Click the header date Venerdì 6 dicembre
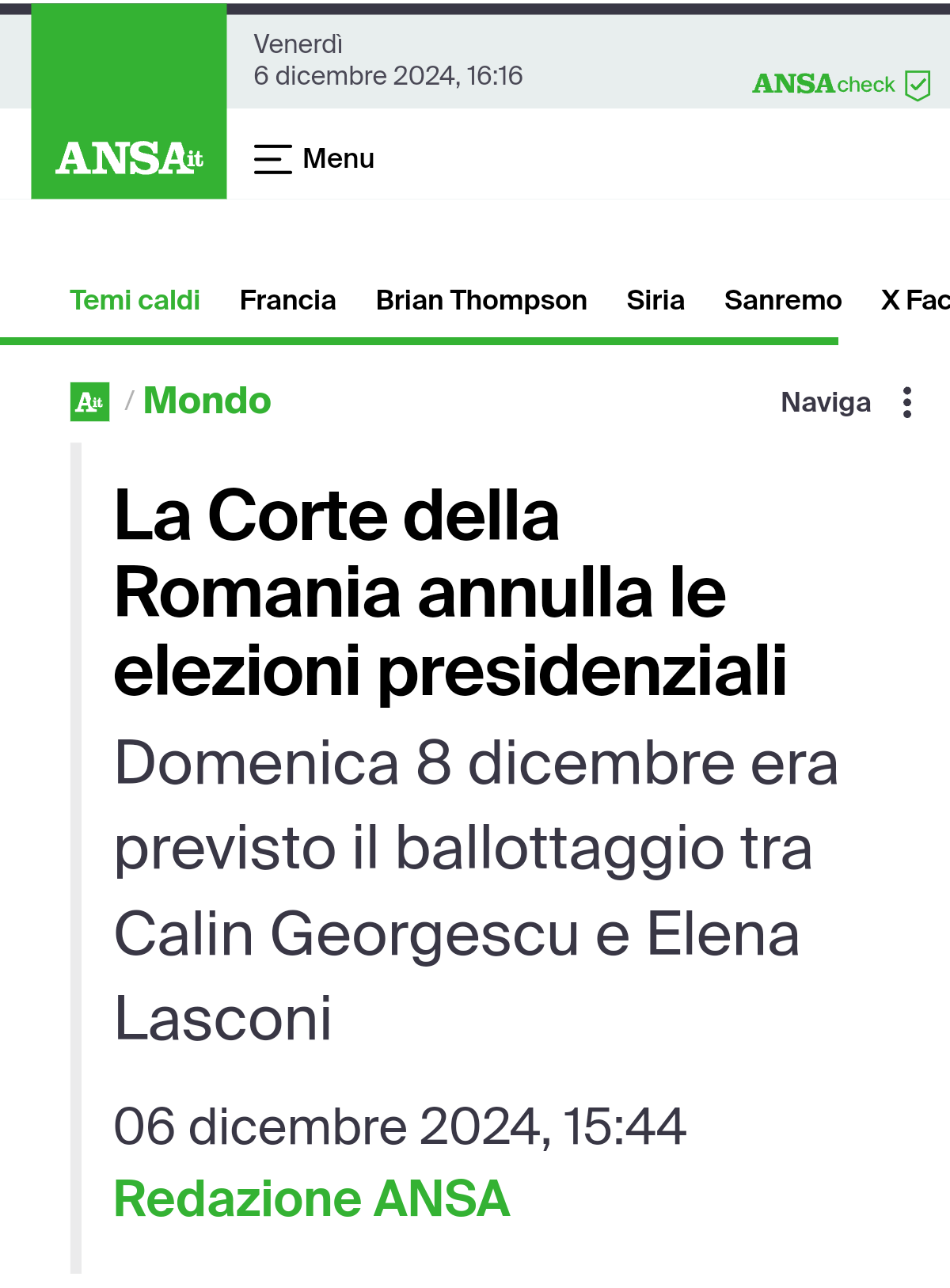The image size is (950, 1288). 388,60
